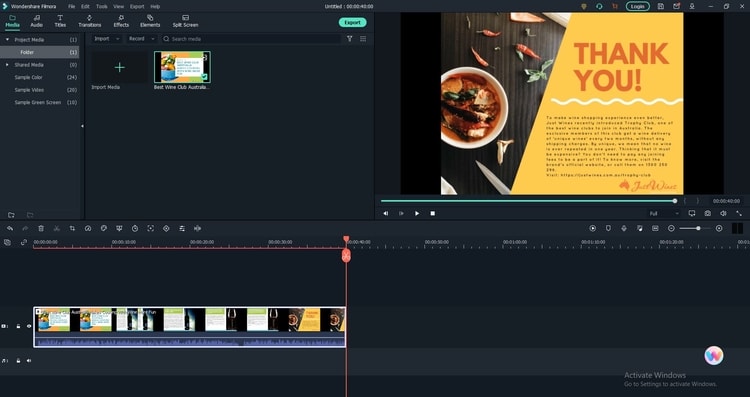This screenshot has height=397, width=750.
Task: Toggle auto ripple link icon near ruler
Action: 23,243
